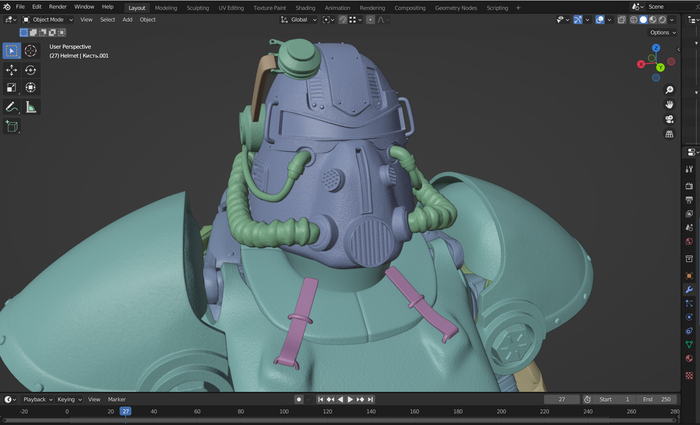Viewport: 700px width, 425px height.
Task: Activate the Rotate tool
Action: [x=31, y=70]
